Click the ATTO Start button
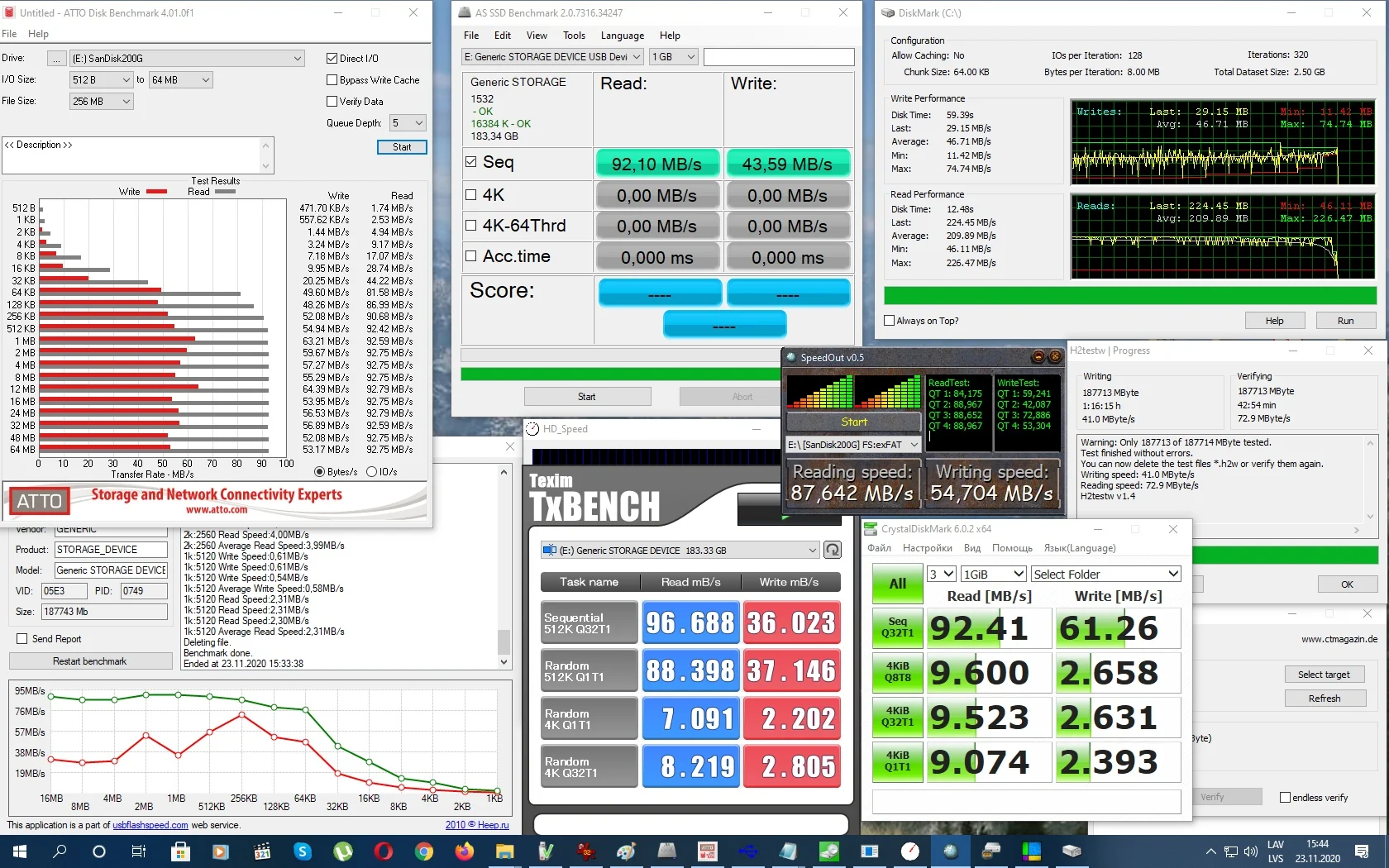Image resolution: width=1389 pixels, height=868 pixels. click(402, 147)
